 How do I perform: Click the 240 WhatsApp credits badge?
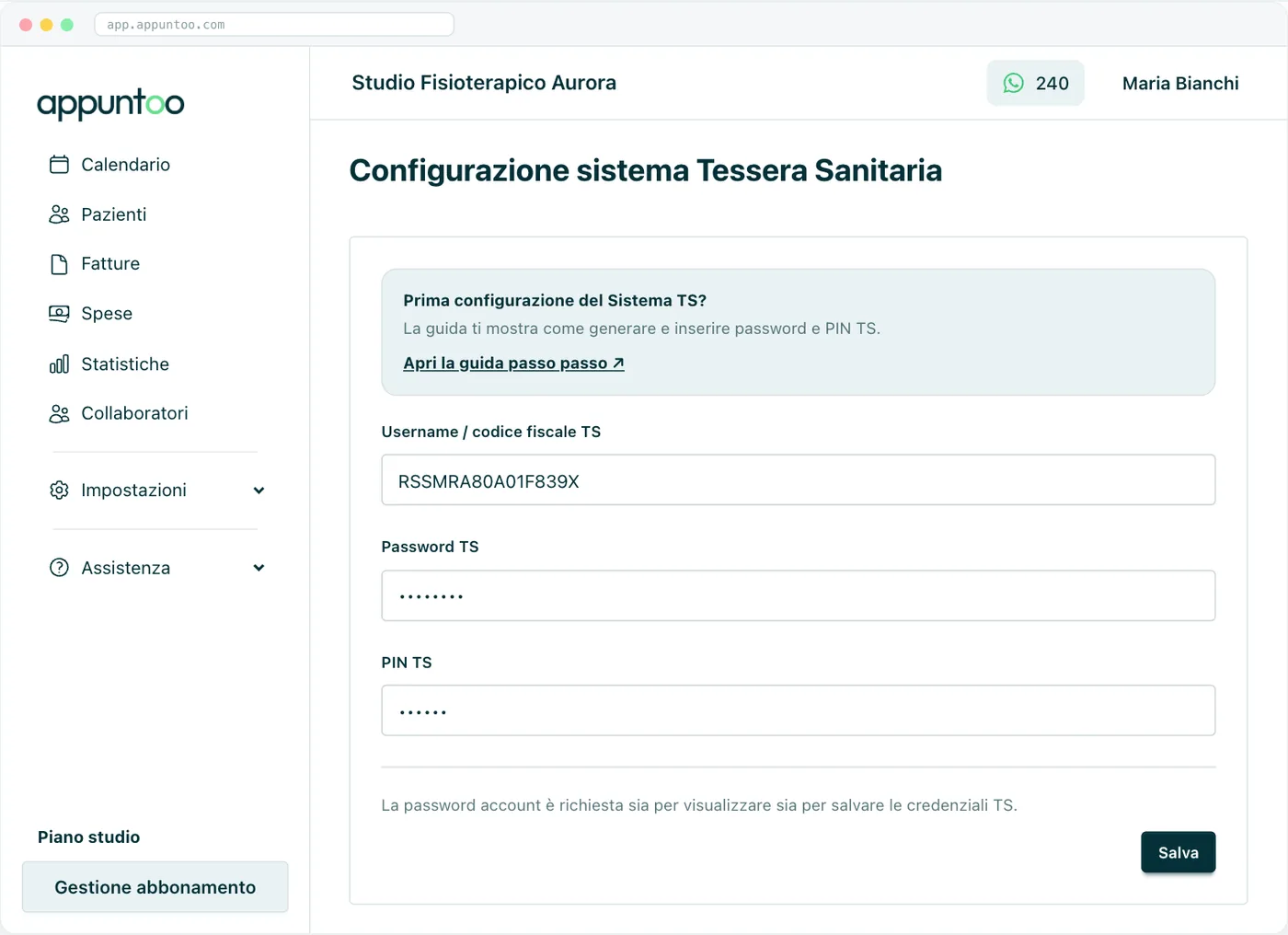point(1036,83)
